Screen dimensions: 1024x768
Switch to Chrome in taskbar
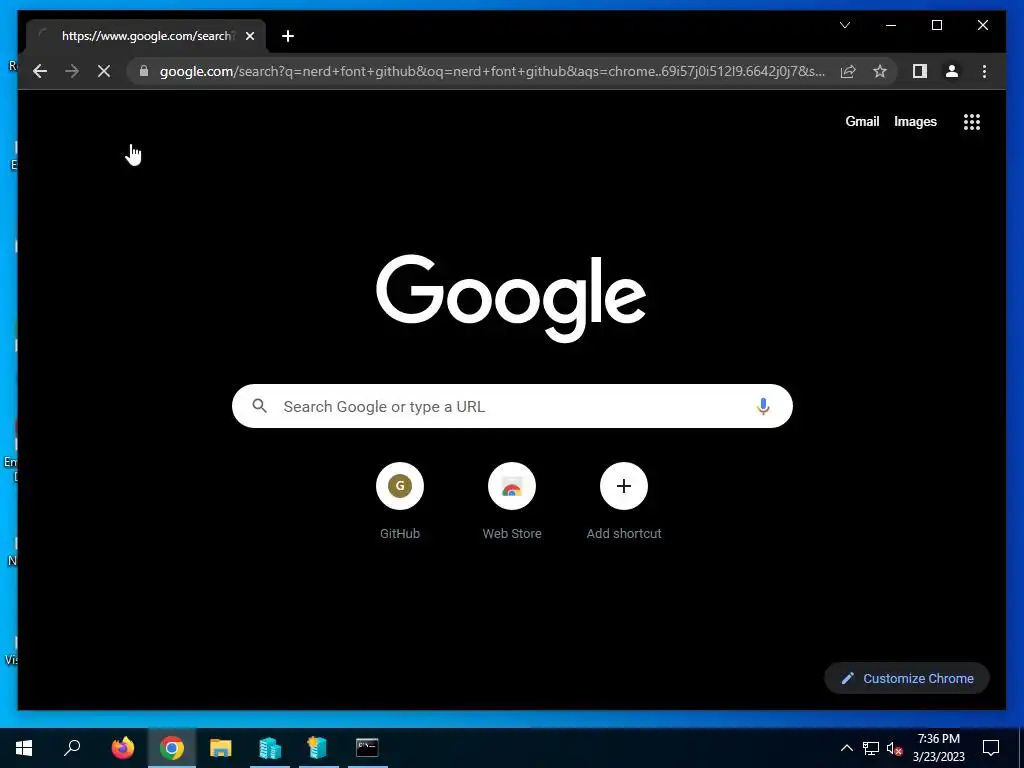coord(172,748)
